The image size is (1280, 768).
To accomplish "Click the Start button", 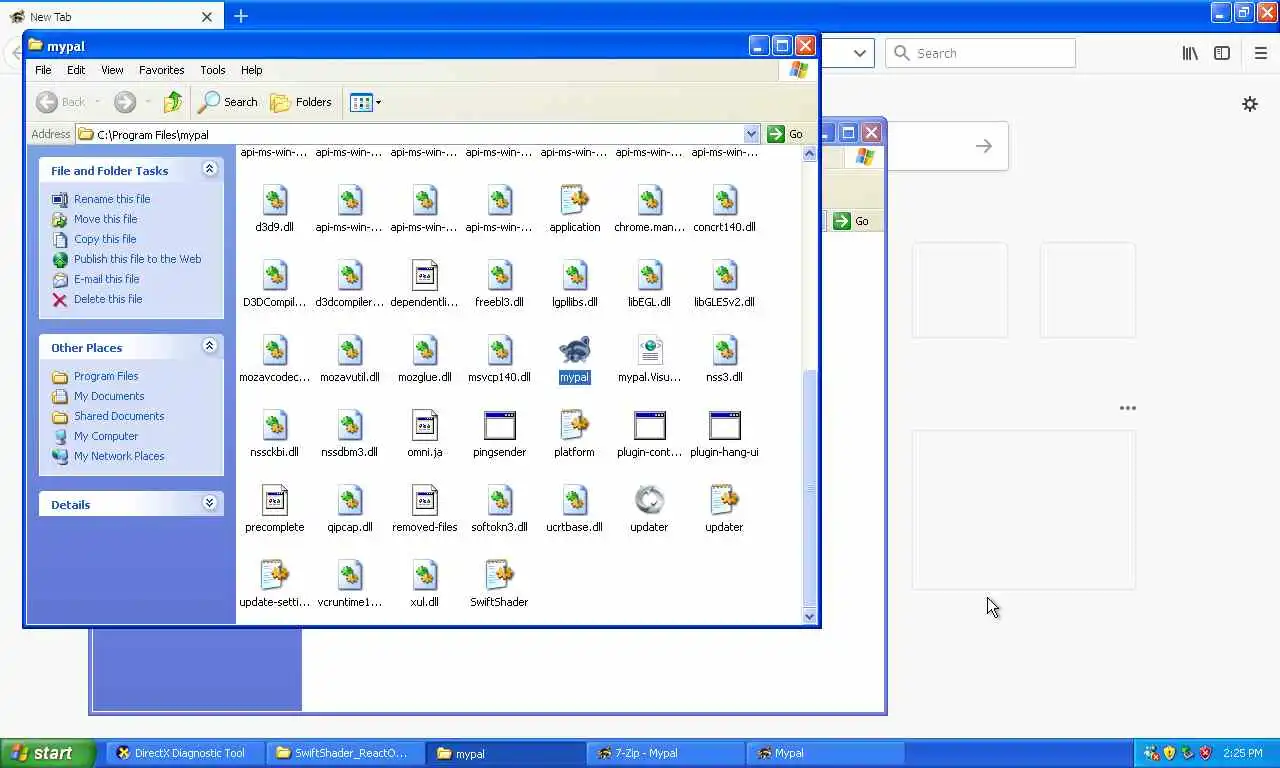I will [48, 753].
